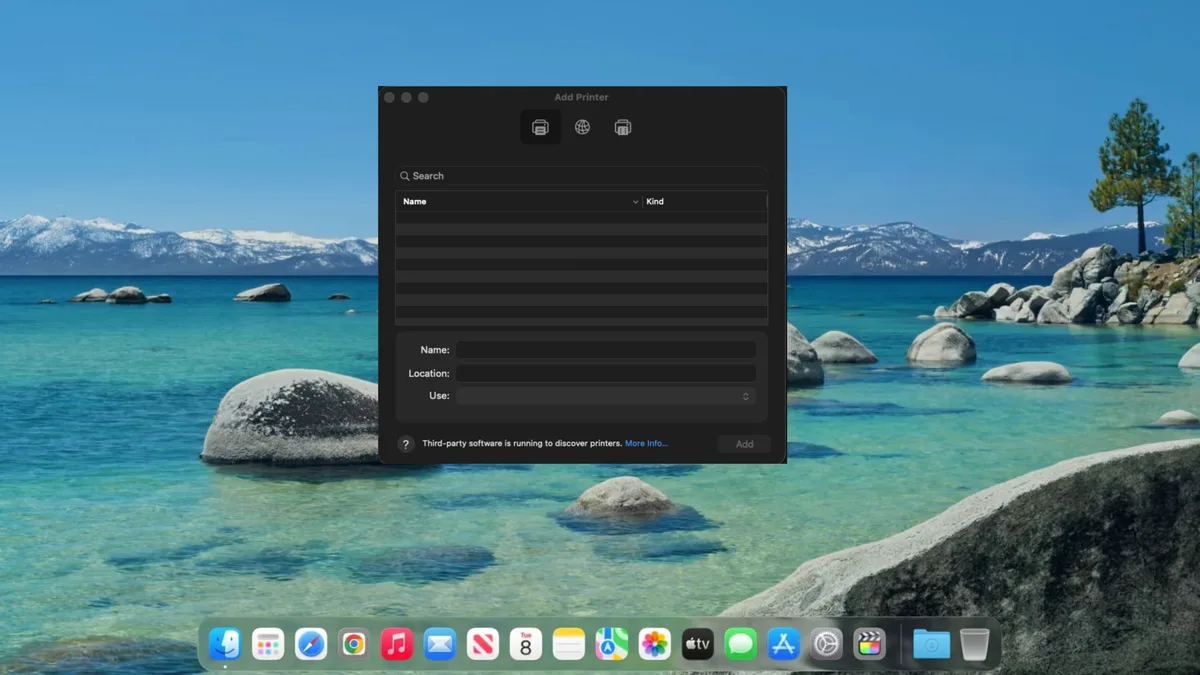This screenshot has height=675, width=1200.
Task: Click the dimmed Add button
Action: coord(744,444)
